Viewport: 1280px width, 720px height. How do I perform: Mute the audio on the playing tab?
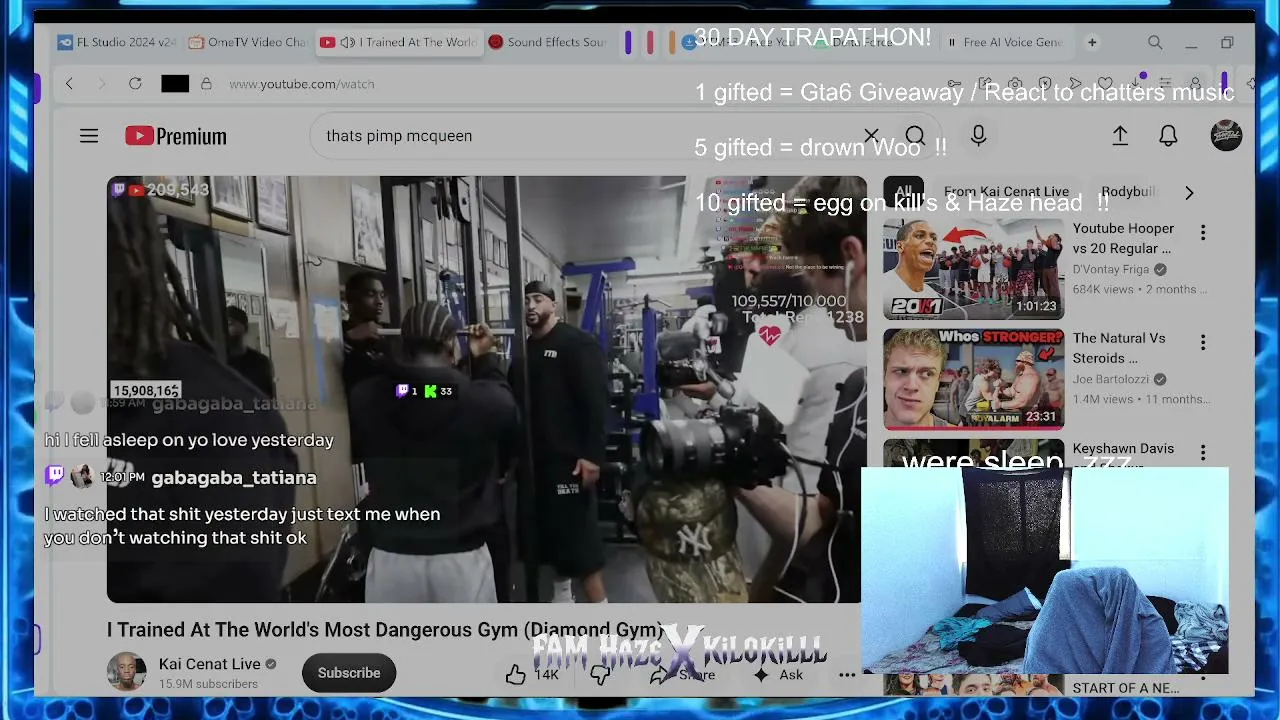(347, 42)
